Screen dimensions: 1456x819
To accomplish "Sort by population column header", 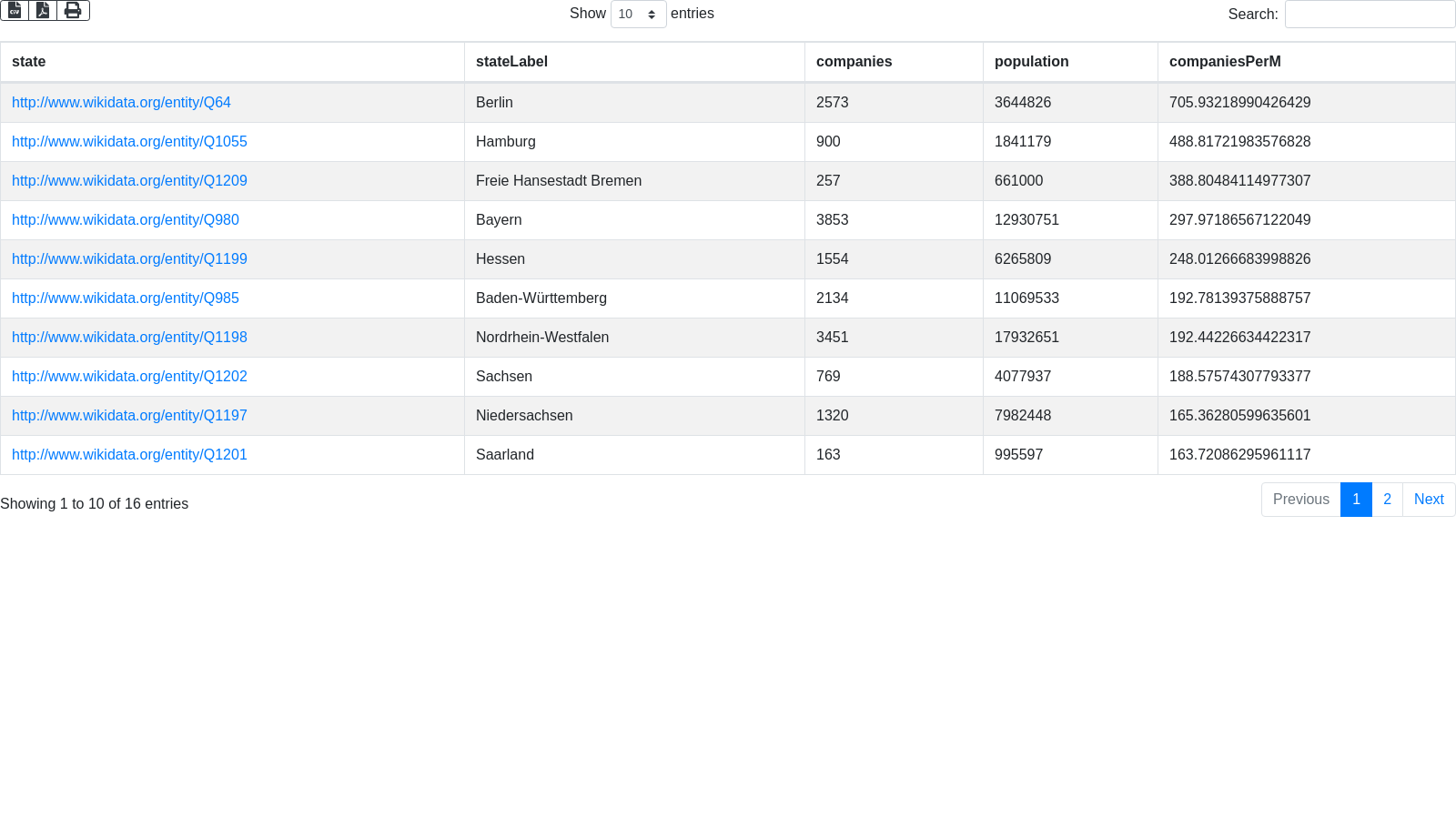I will click(1031, 62).
